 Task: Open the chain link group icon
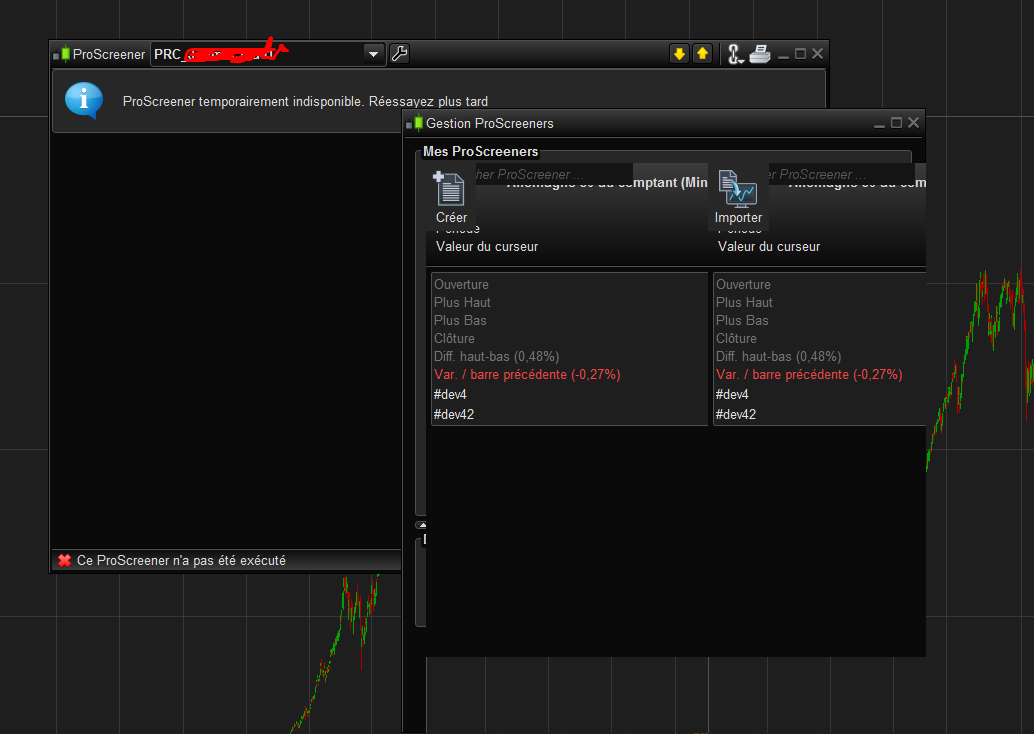point(735,54)
